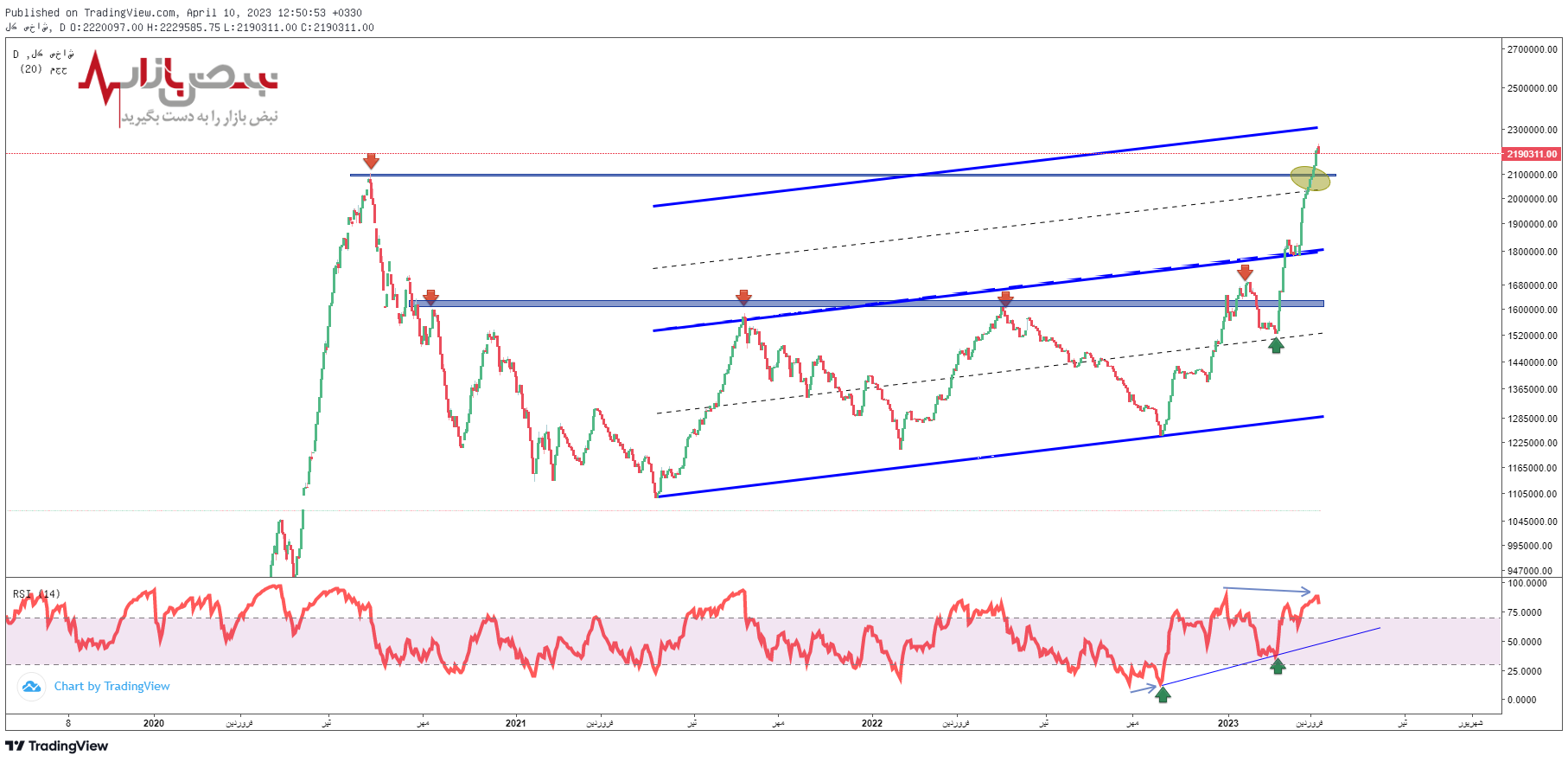Click the 'Published on TradingView.com' header text
Image resolution: width=1568 pixels, height=762 pixels.
pyautogui.click(x=183, y=13)
